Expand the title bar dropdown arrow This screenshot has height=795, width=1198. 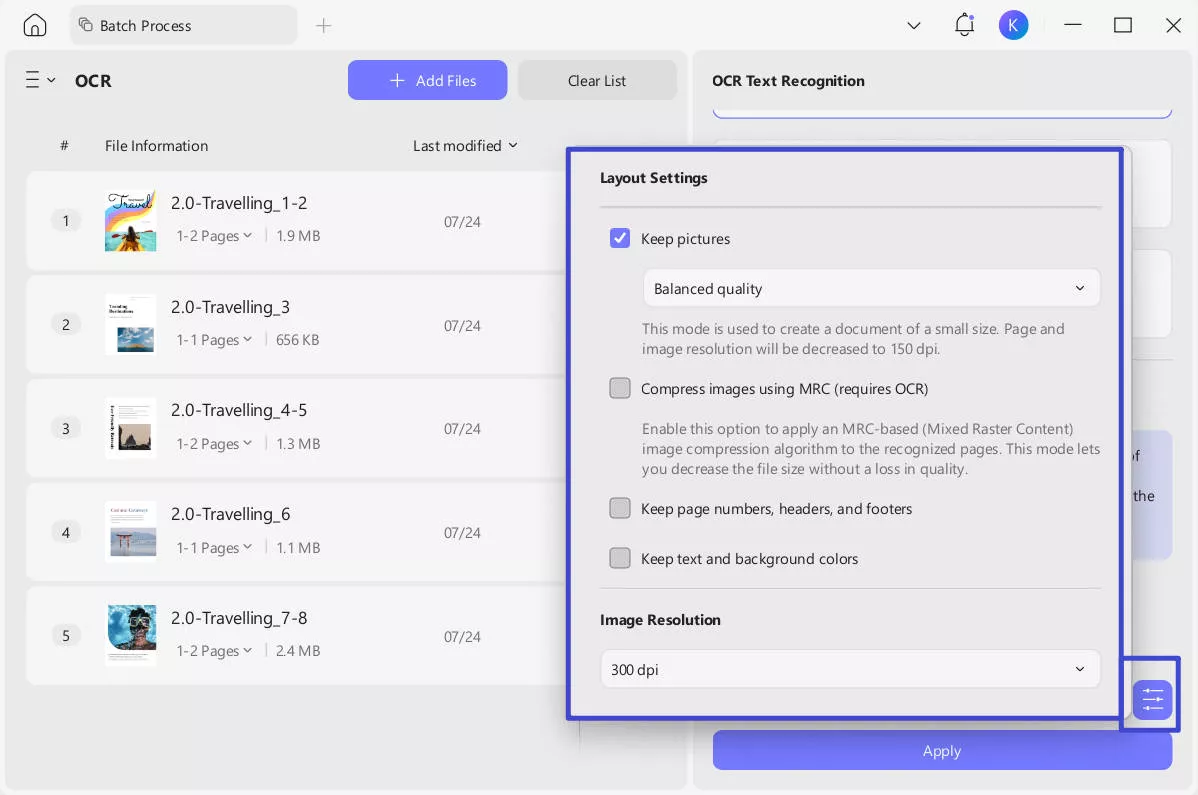[x=913, y=26]
